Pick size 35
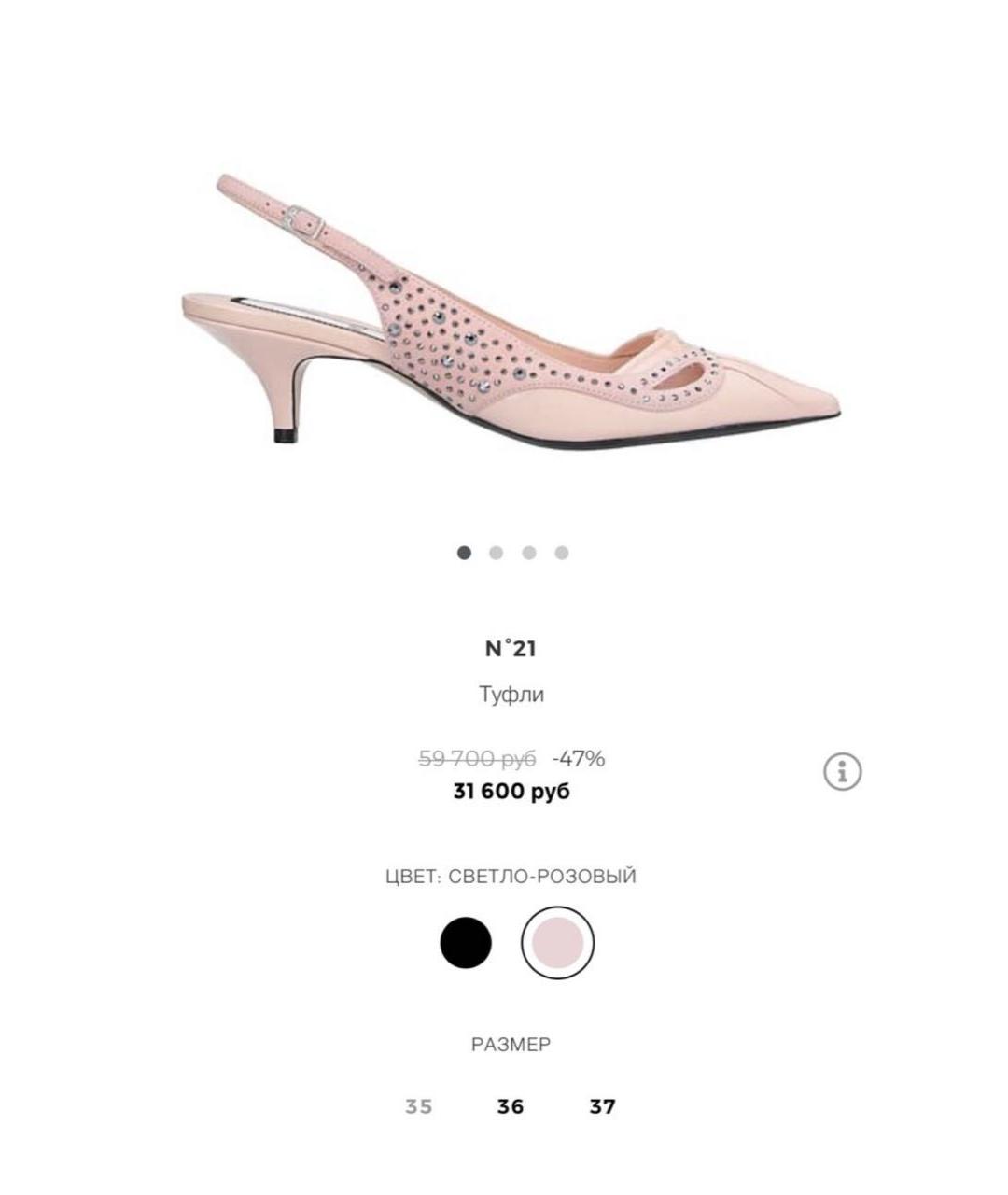The image size is (1008, 1195). tap(419, 1106)
